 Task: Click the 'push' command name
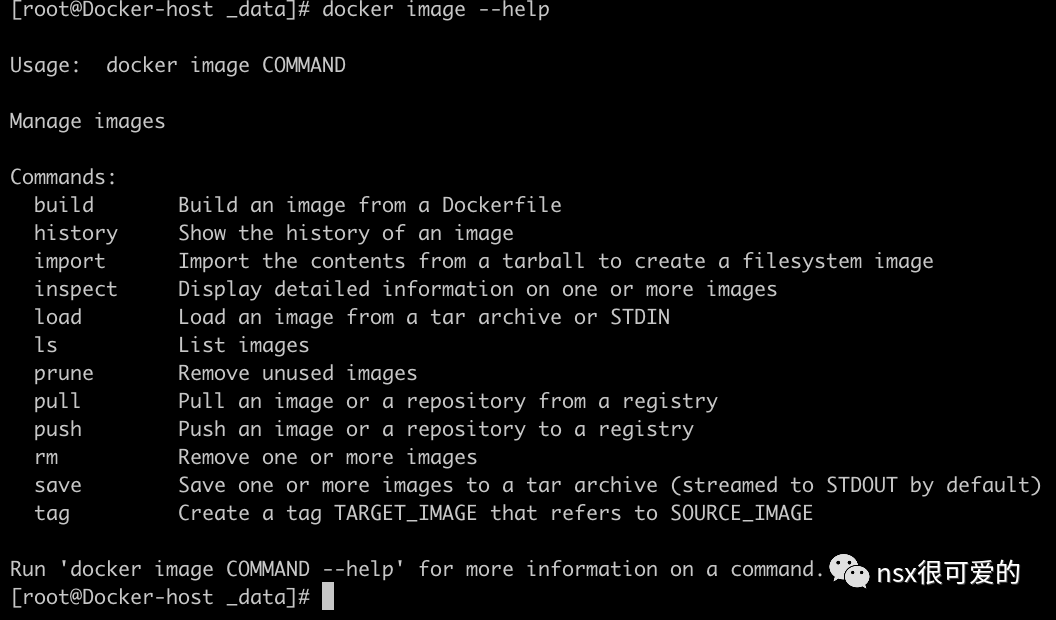coord(58,429)
